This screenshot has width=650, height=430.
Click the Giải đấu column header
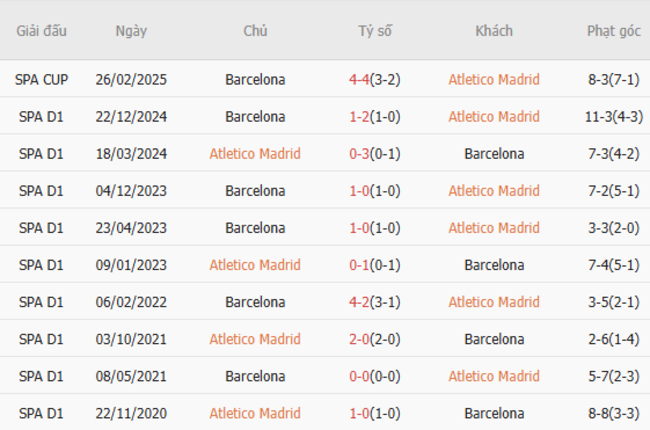coord(42,31)
